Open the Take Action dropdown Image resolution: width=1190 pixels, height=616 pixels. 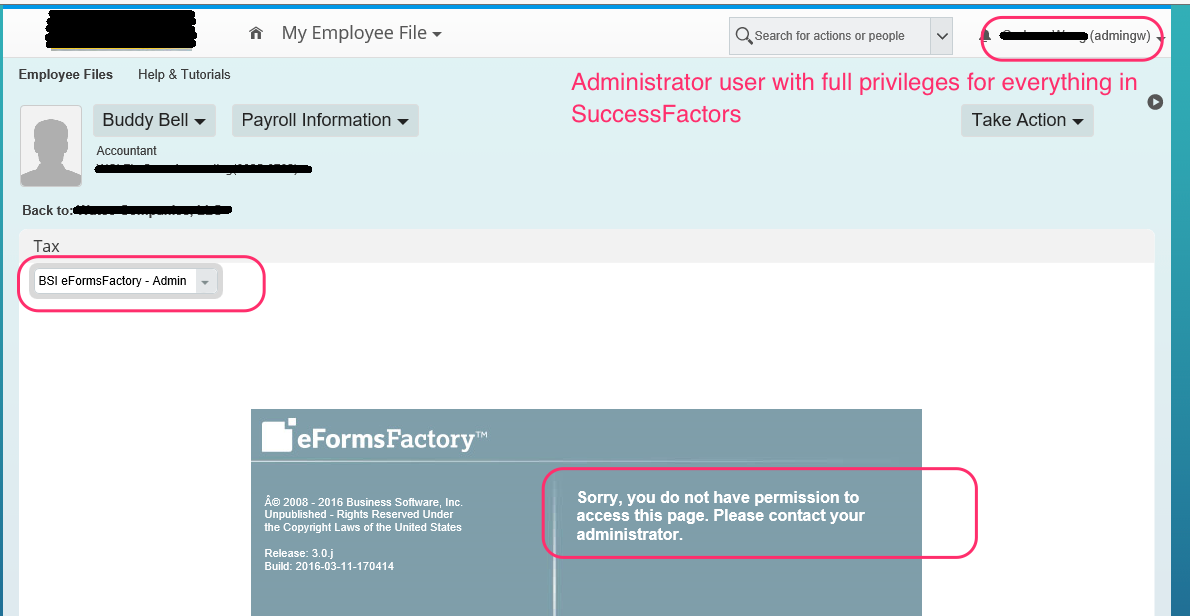(x=1027, y=121)
